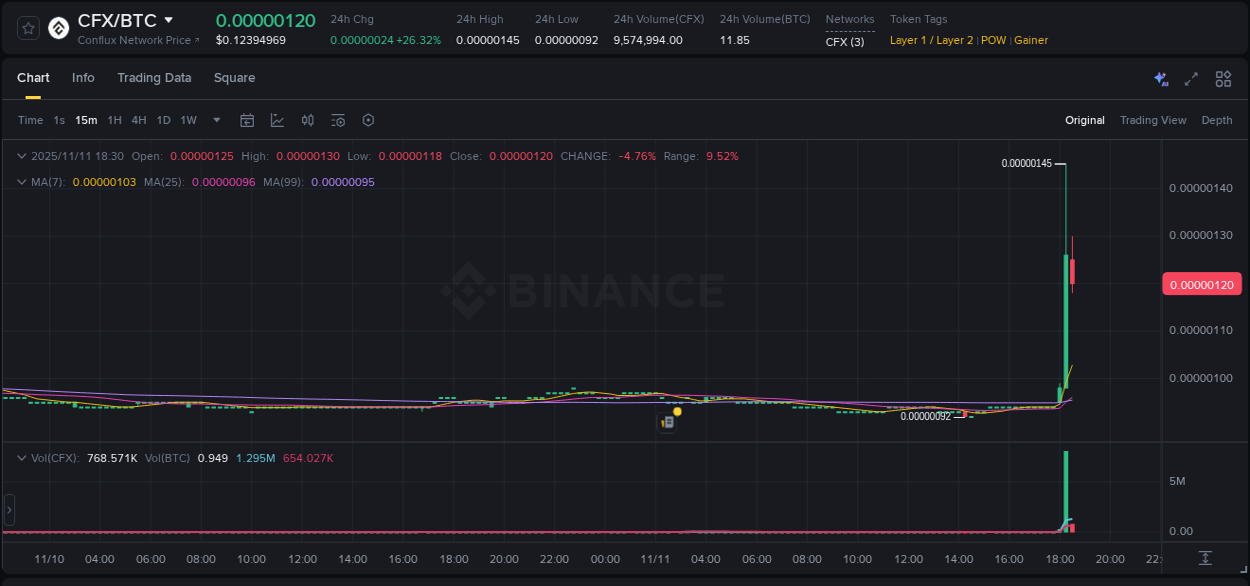The image size is (1250, 586).
Task: Open the calendar date-range picker
Action: point(247,120)
